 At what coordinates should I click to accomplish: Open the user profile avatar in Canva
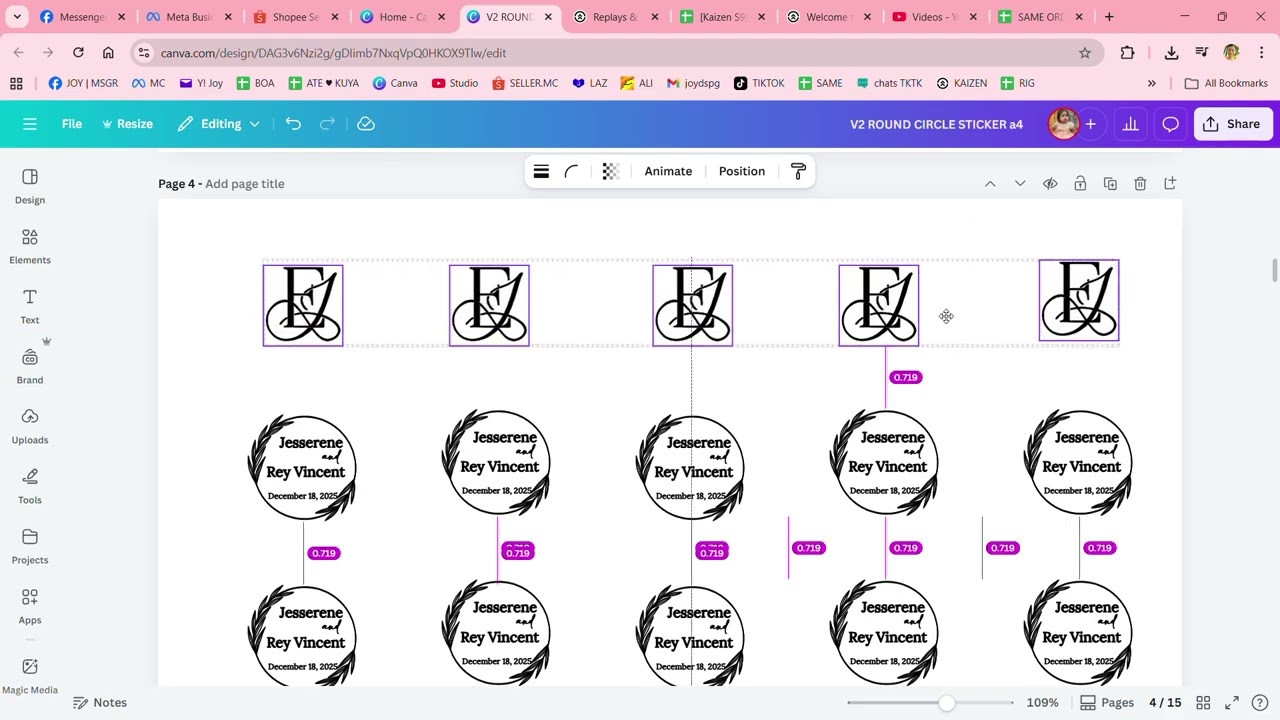pos(1063,124)
